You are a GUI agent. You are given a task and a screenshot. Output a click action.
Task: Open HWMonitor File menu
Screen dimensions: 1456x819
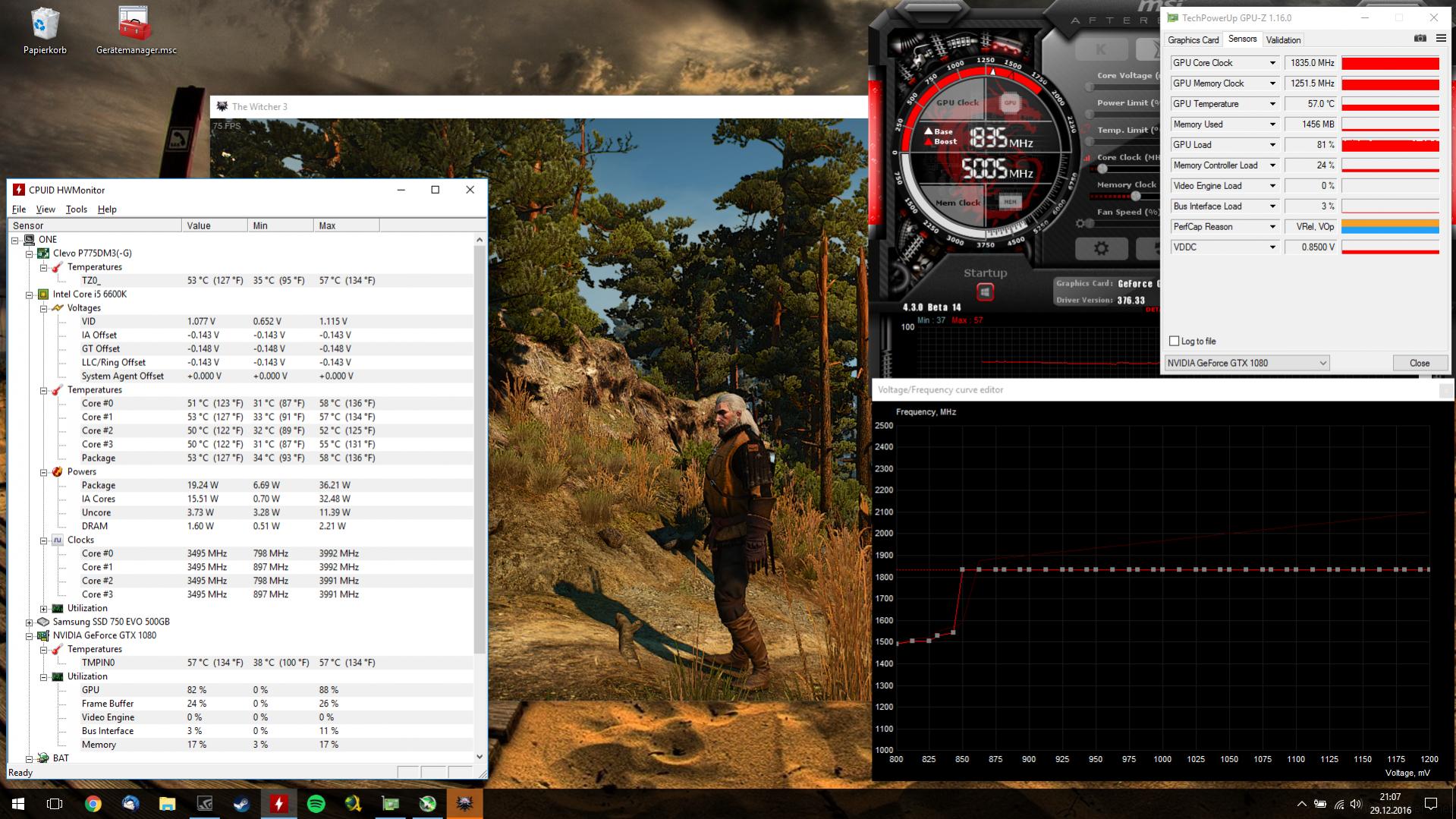coord(19,209)
